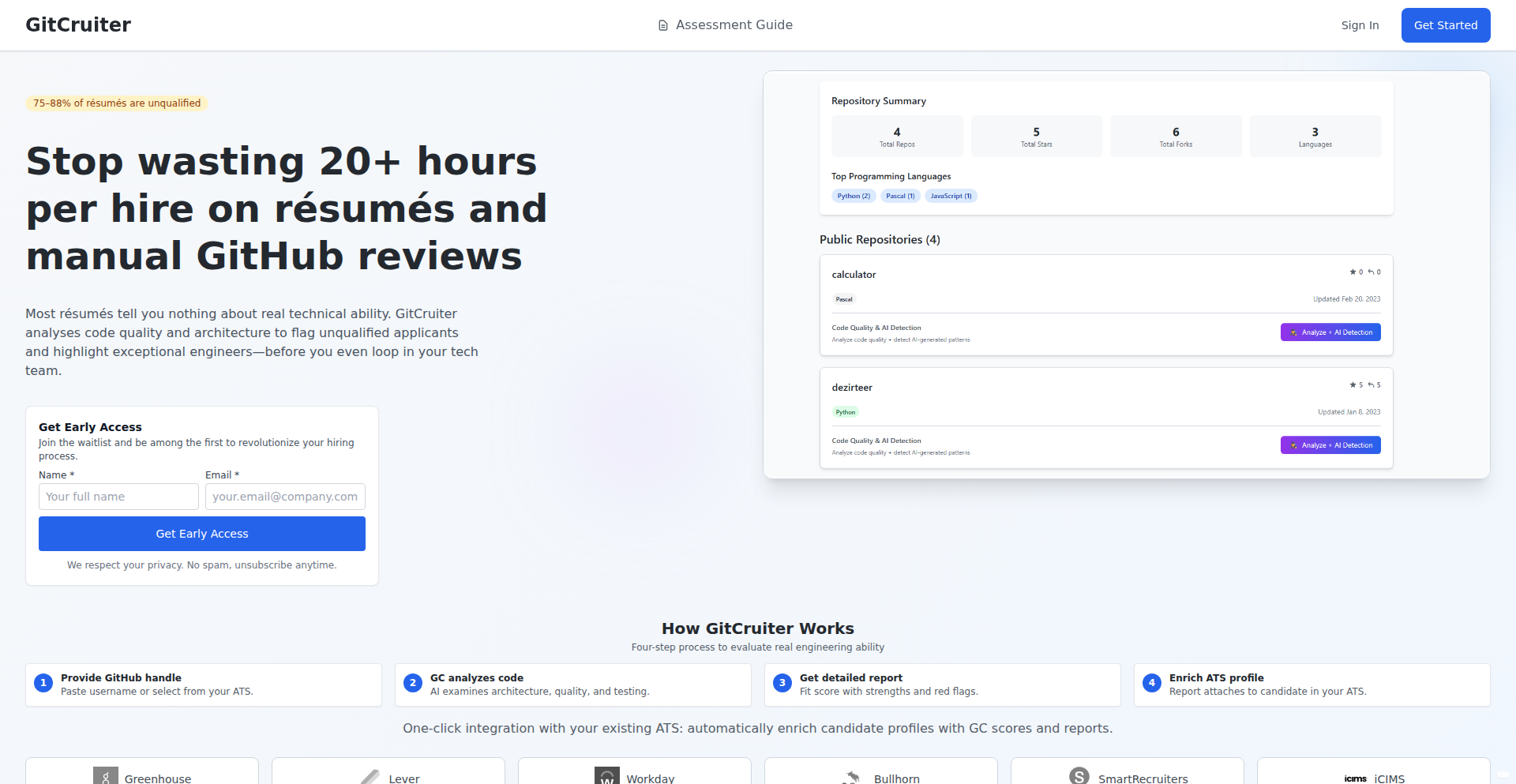This screenshot has width=1516, height=784.
Task: Click the GitCruiter logo in the header
Action: coord(78,24)
